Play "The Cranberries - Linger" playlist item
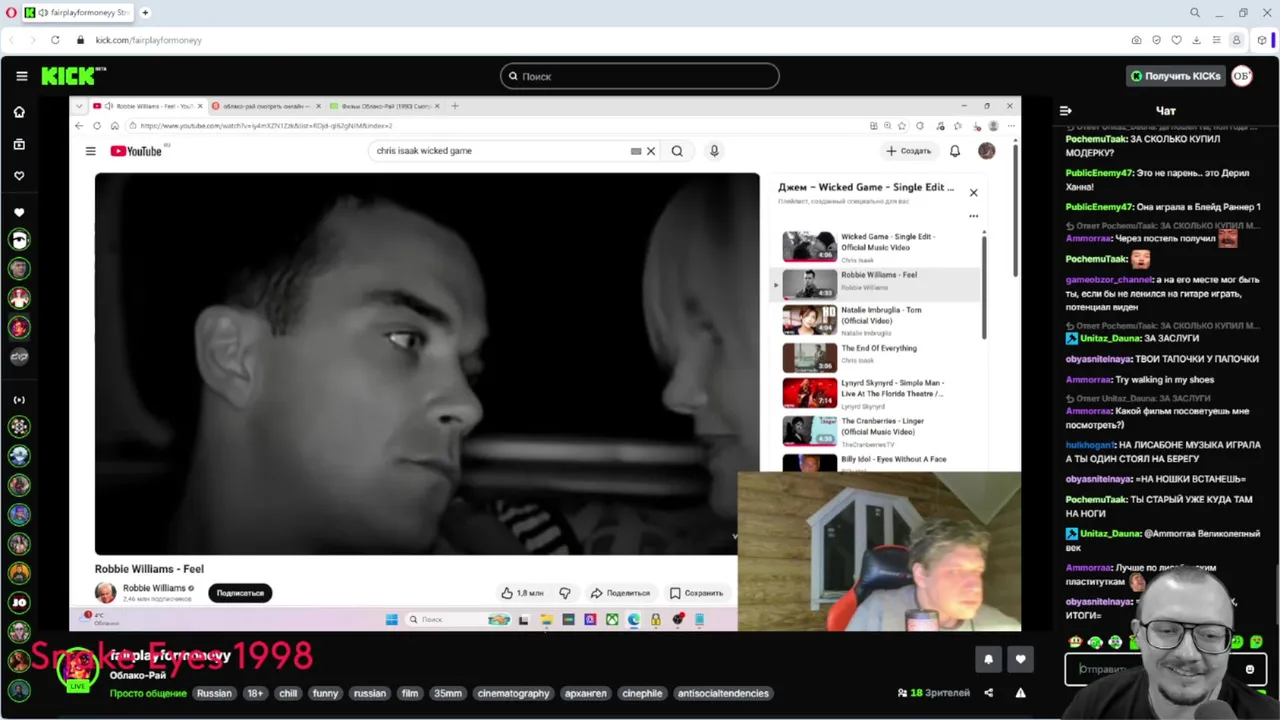This screenshot has height=720, width=1280. click(875, 430)
